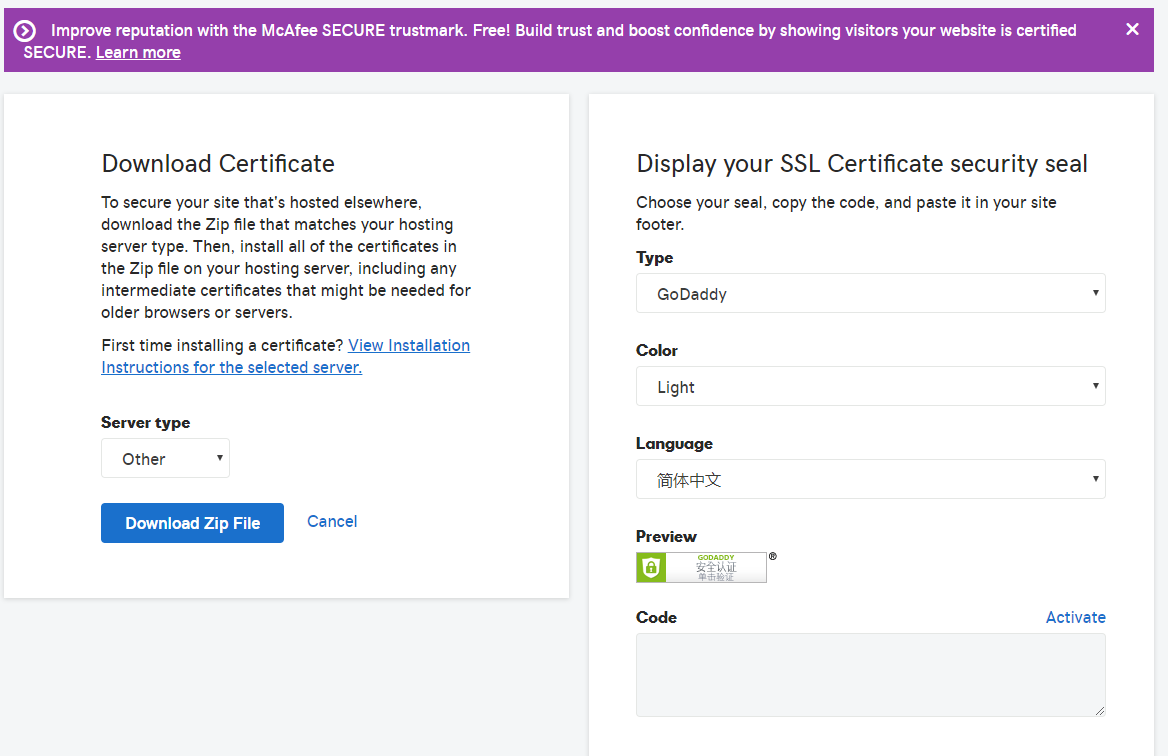Image resolution: width=1168 pixels, height=756 pixels.
Task: Open the Server type selector showing Other
Action: pos(165,457)
